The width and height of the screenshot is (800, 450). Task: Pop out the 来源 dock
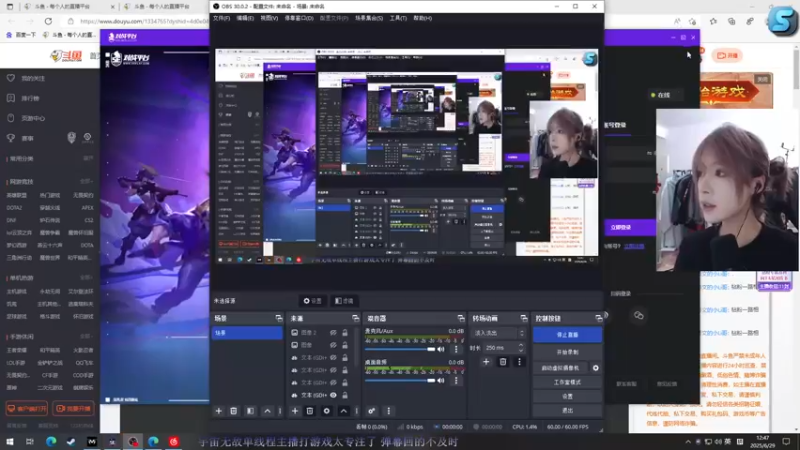click(356, 318)
